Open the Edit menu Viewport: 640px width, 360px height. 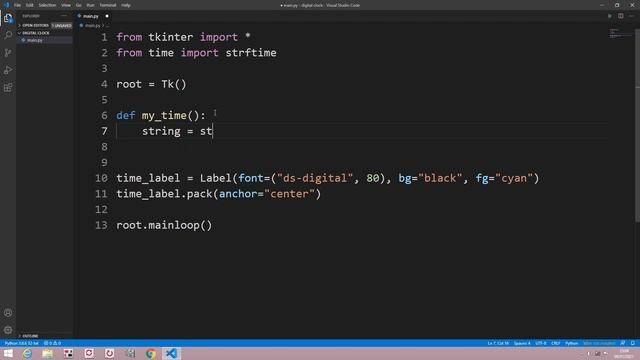(x=30, y=5)
